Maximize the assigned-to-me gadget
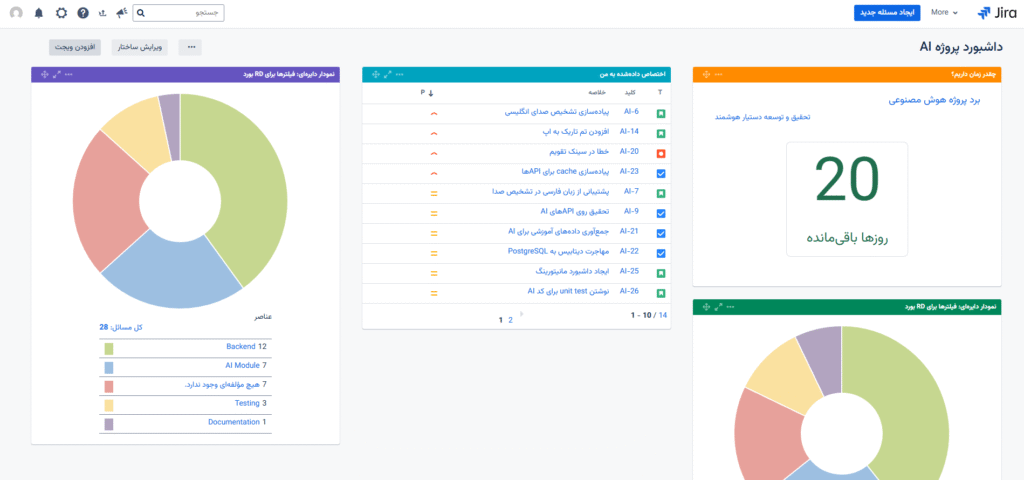 click(388, 74)
